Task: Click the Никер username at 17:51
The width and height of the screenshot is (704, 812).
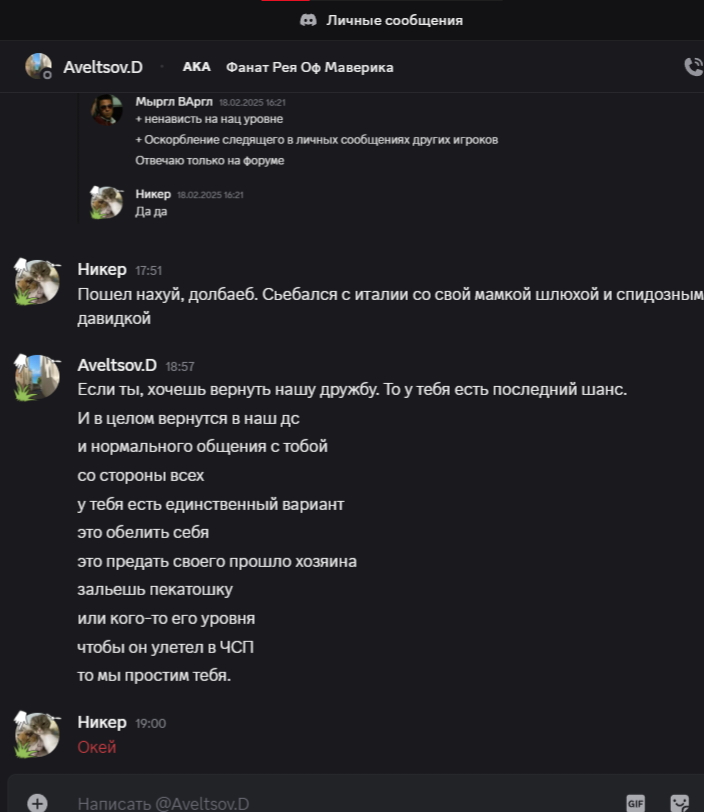Action: 102,269
